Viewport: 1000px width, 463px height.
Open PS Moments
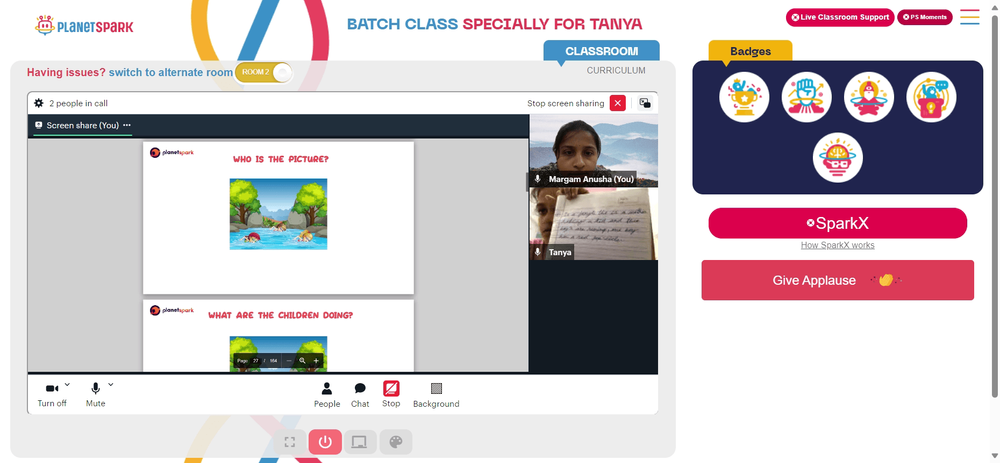925,17
